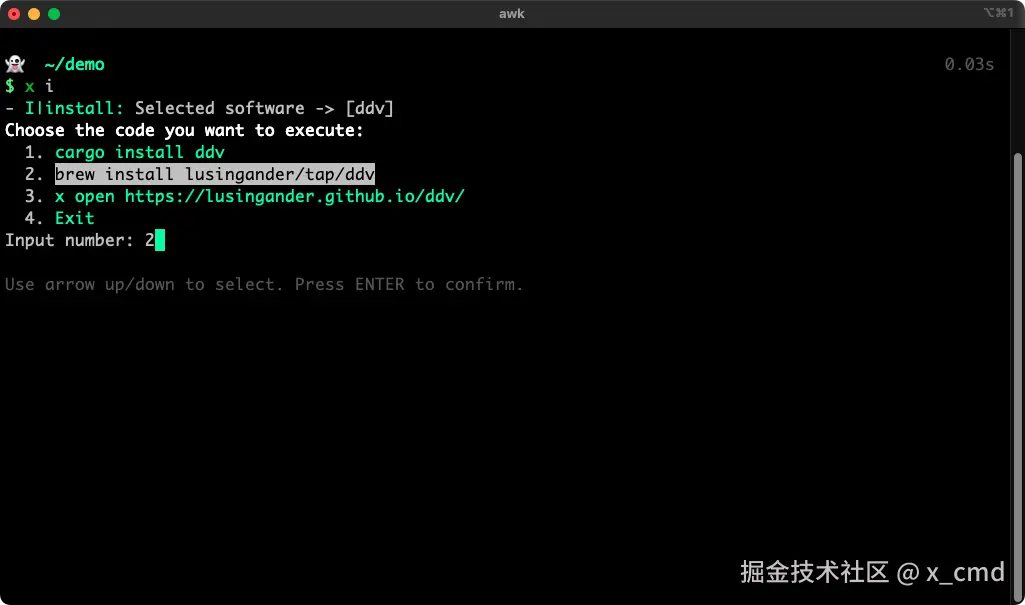Click the 'Use arrow up/down to select' hint
Viewport: 1025px width, 605px height.
264,284
